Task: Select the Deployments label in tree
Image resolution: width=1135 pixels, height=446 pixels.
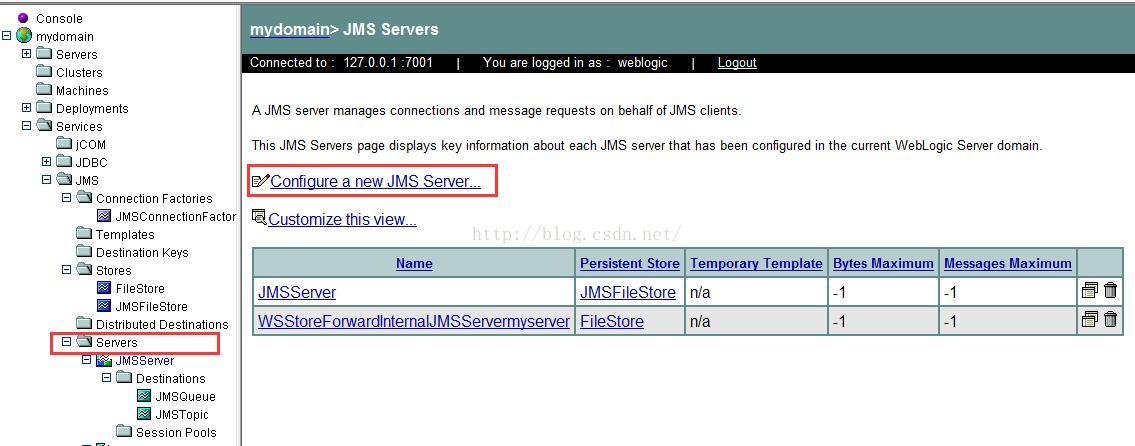Action: tap(92, 109)
